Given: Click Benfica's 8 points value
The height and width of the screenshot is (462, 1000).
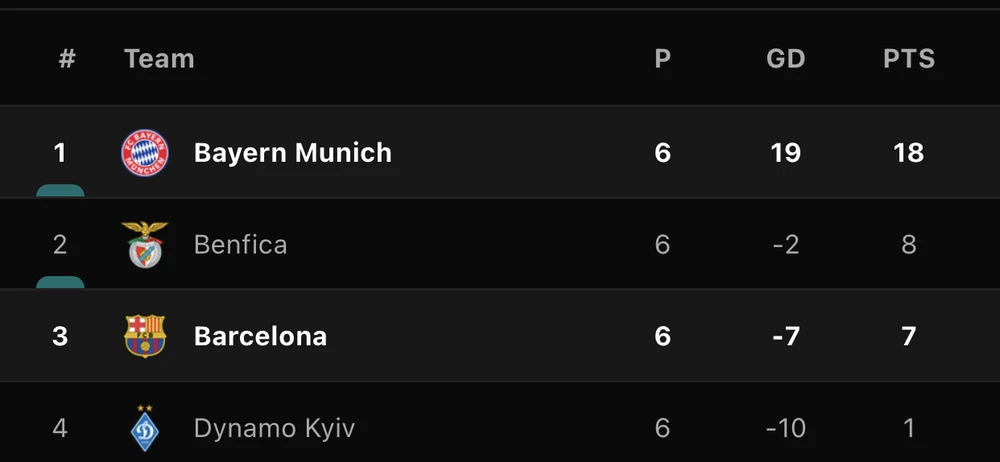Looking at the screenshot, I should [x=908, y=245].
